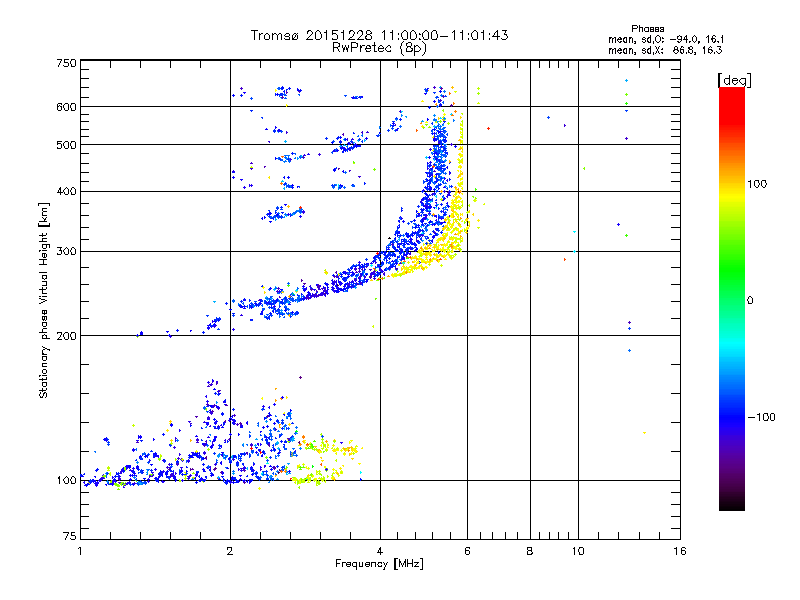
Task: Select the 'mean, sd,O: -94.0, 16.1' line
Action: 666,39
